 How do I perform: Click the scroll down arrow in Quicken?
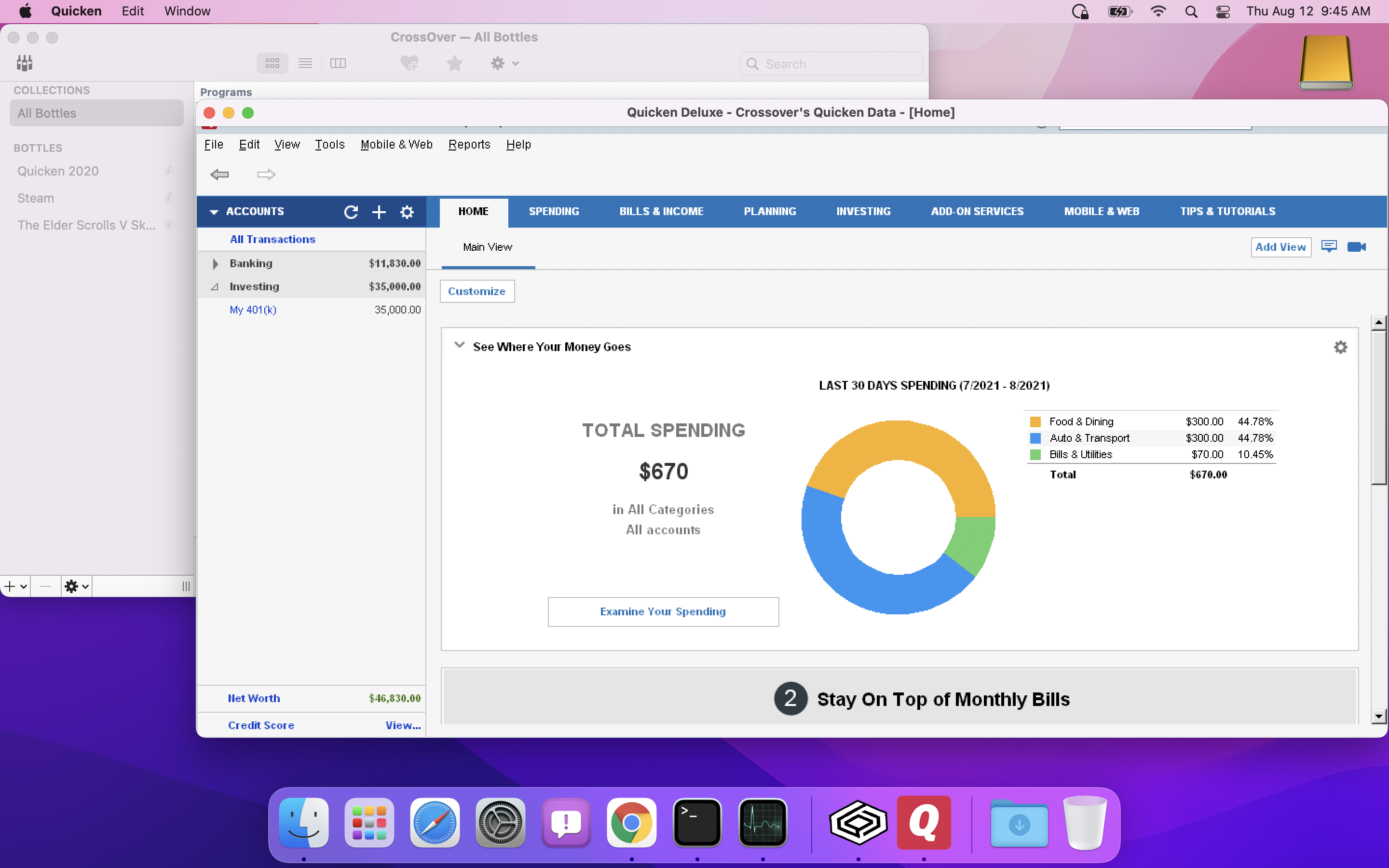click(x=1378, y=716)
